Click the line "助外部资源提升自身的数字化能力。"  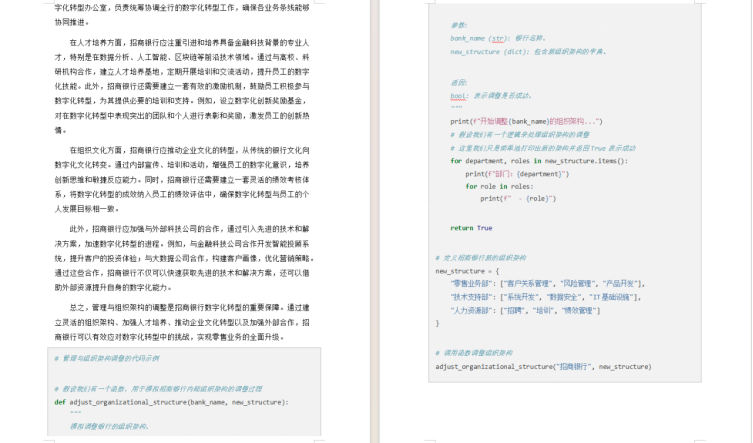(113, 288)
